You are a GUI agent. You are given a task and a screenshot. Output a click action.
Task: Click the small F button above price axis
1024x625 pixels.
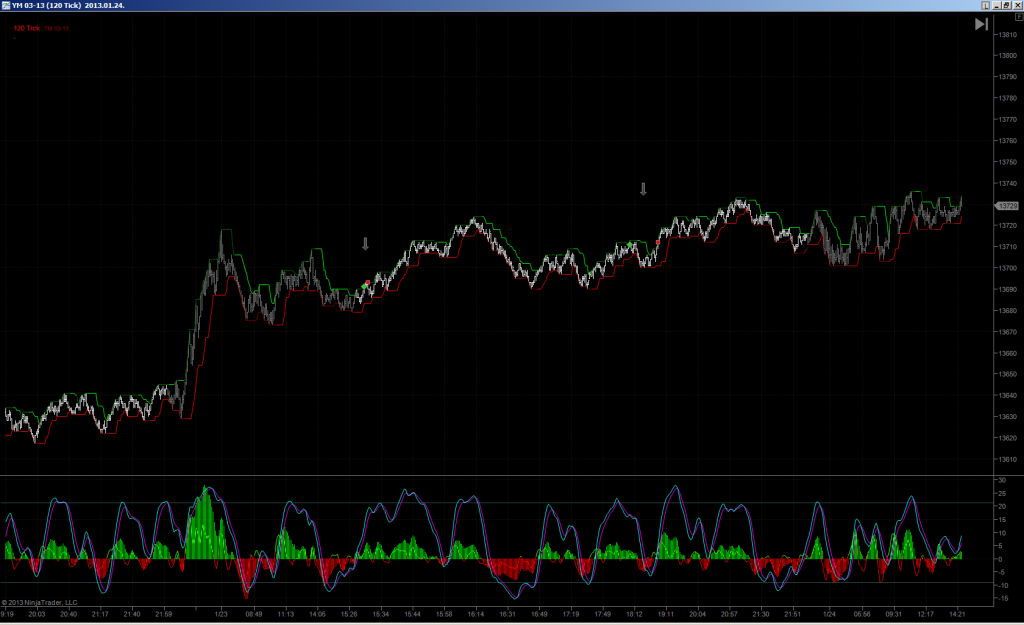point(1019,18)
